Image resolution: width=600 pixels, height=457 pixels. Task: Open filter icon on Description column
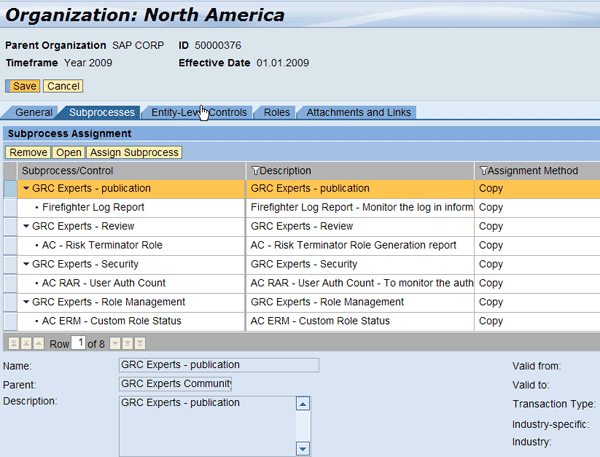[x=255, y=171]
